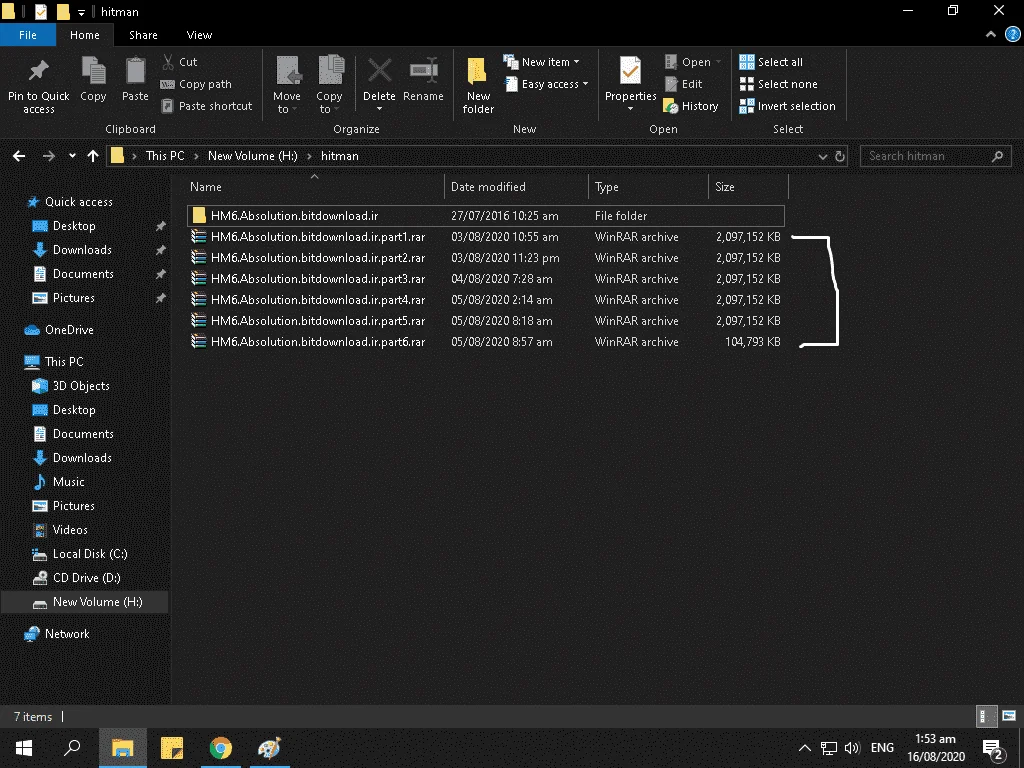Create a New folder from the ribbon
The image size is (1024, 768).
pos(478,86)
